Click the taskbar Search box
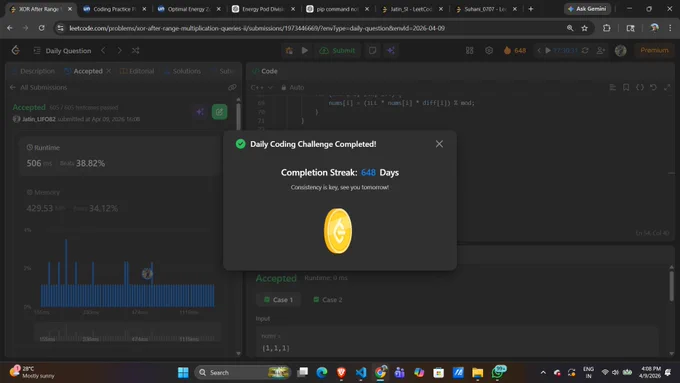This screenshot has width=680, height=383. pos(242,372)
